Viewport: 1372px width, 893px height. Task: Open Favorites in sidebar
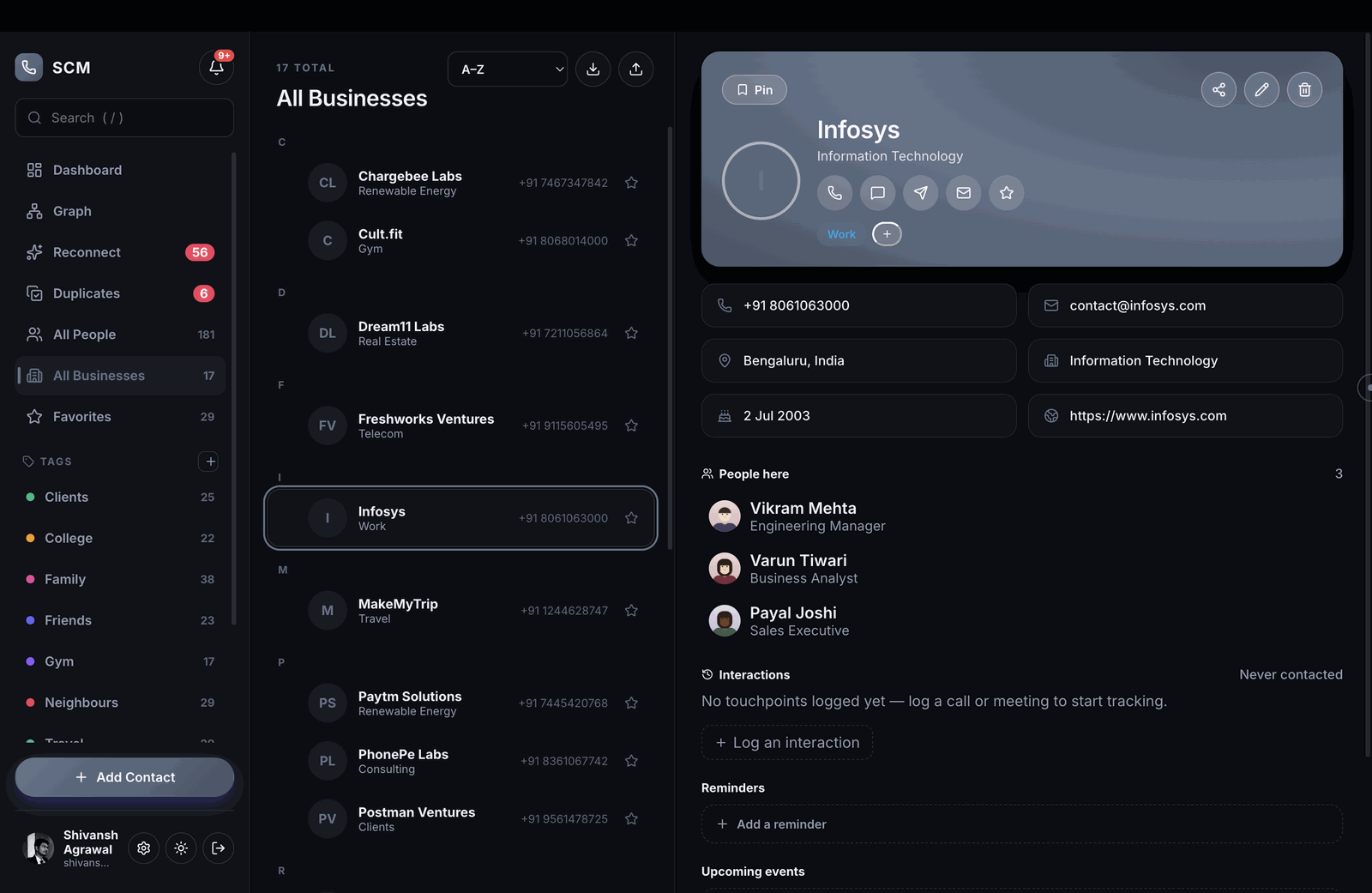pyautogui.click(x=120, y=417)
